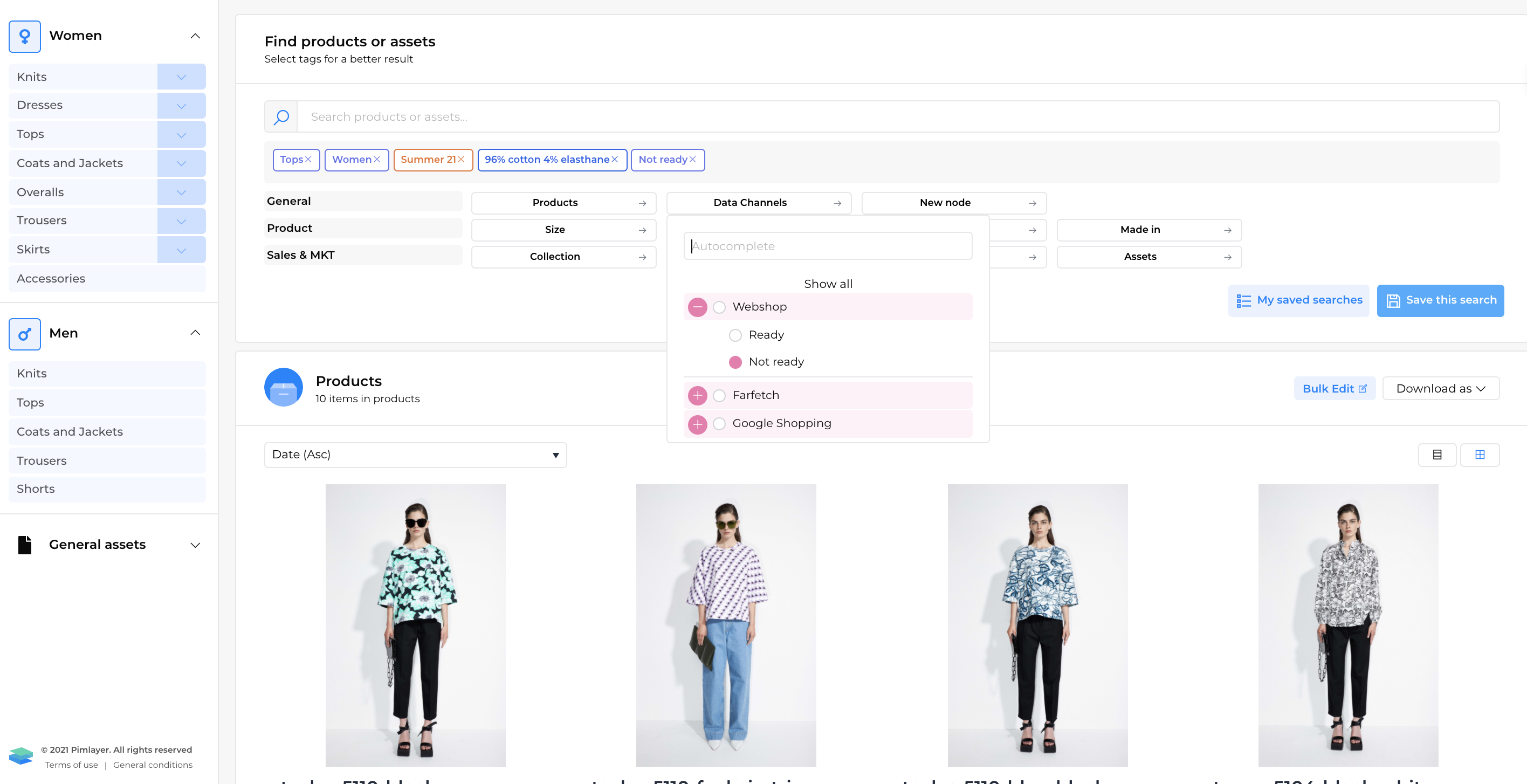The width and height of the screenshot is (1527, 784).
Task: Click the Autocomplete input field
Action: coord(828,246)
